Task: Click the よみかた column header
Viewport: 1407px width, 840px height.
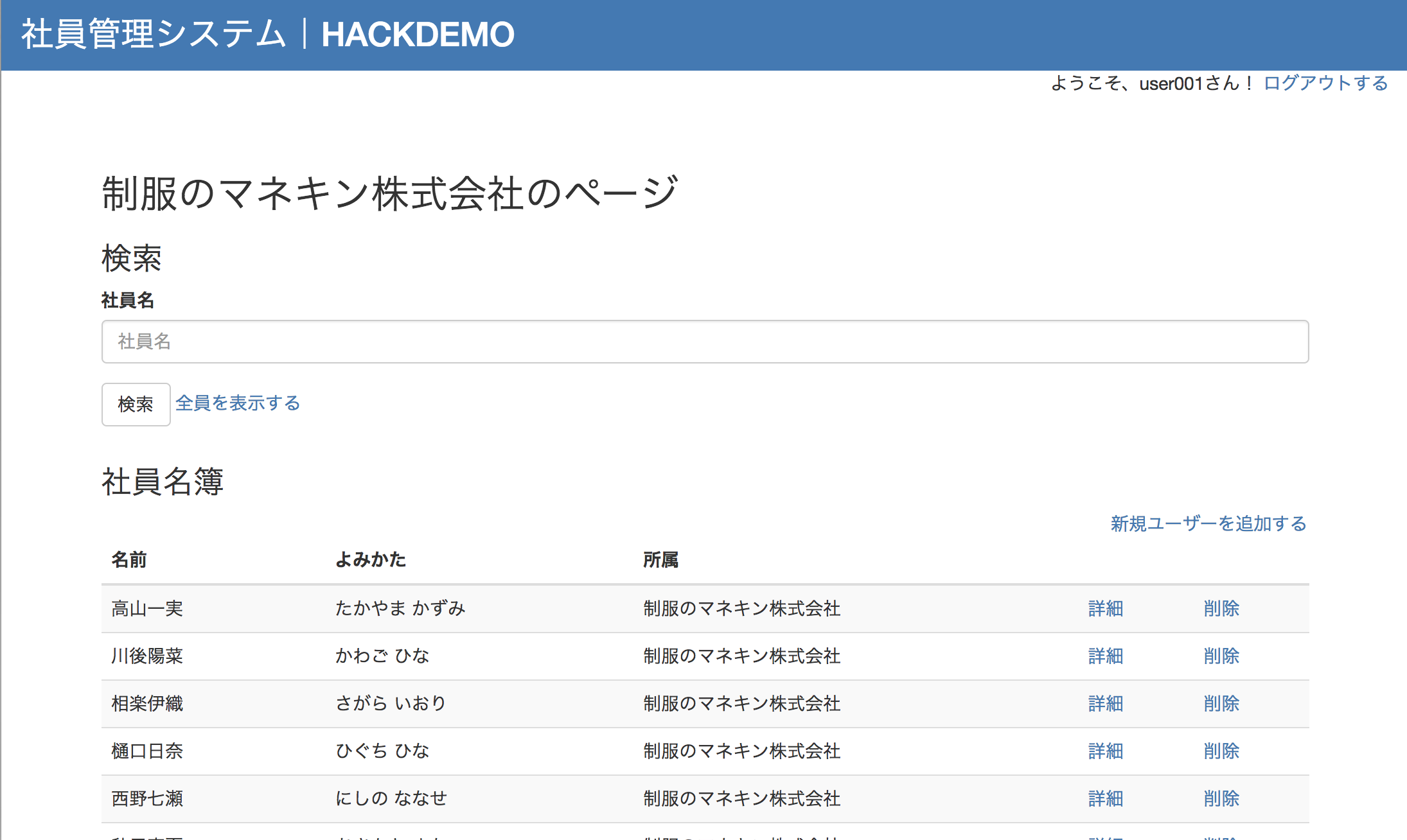Action: 371,560
